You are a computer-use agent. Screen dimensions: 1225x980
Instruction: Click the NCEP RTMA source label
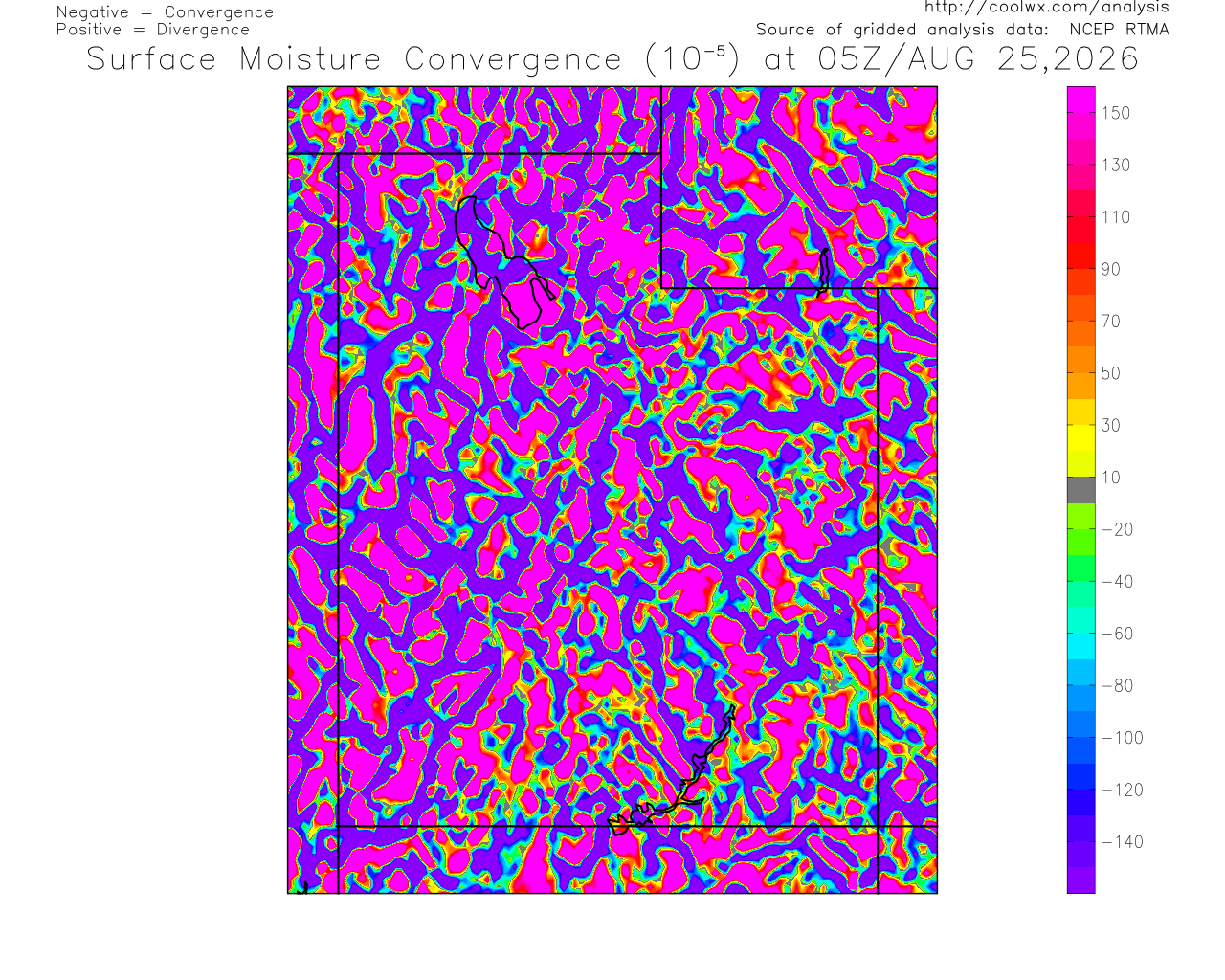(1119, 30)
